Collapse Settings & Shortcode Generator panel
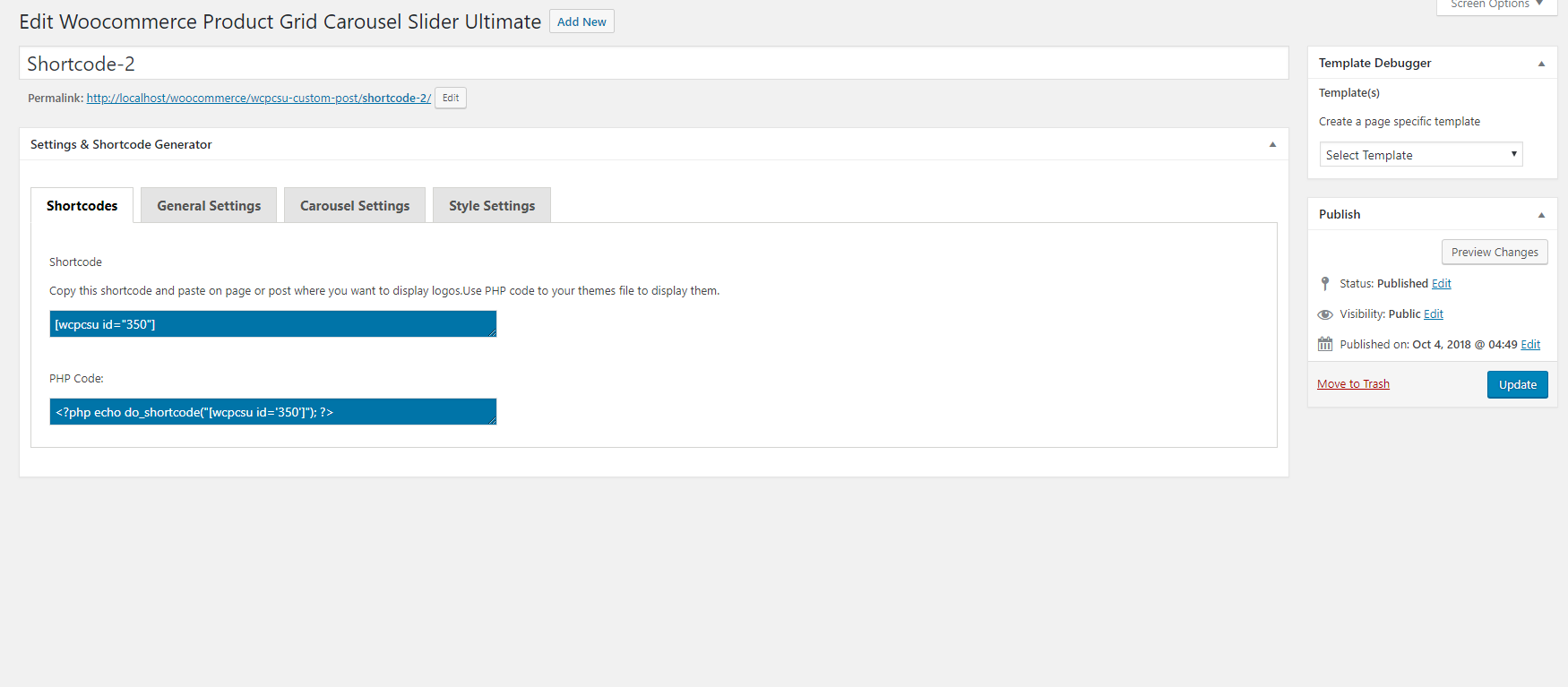The width and height of the screenshot is (1568, 687). coord(1272,145)
